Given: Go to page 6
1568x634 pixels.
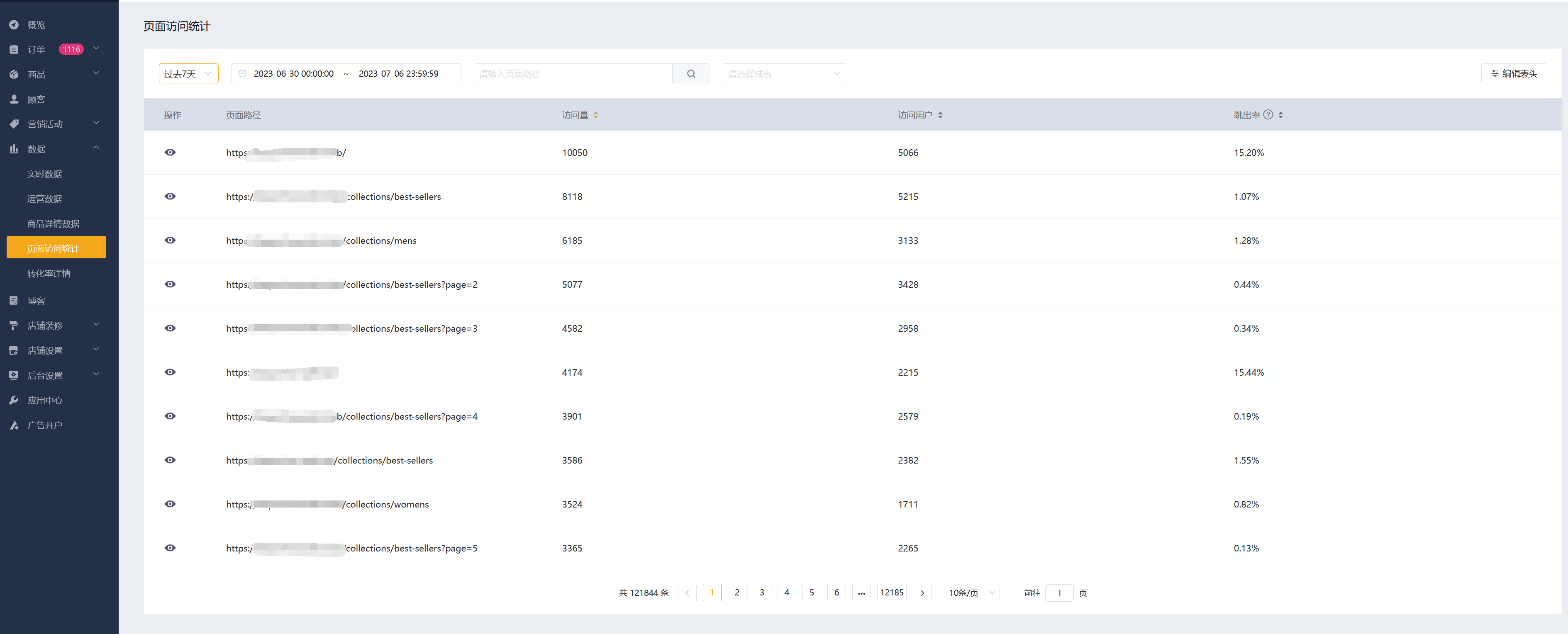Looking at the screenshot, I should click(836, 593).
